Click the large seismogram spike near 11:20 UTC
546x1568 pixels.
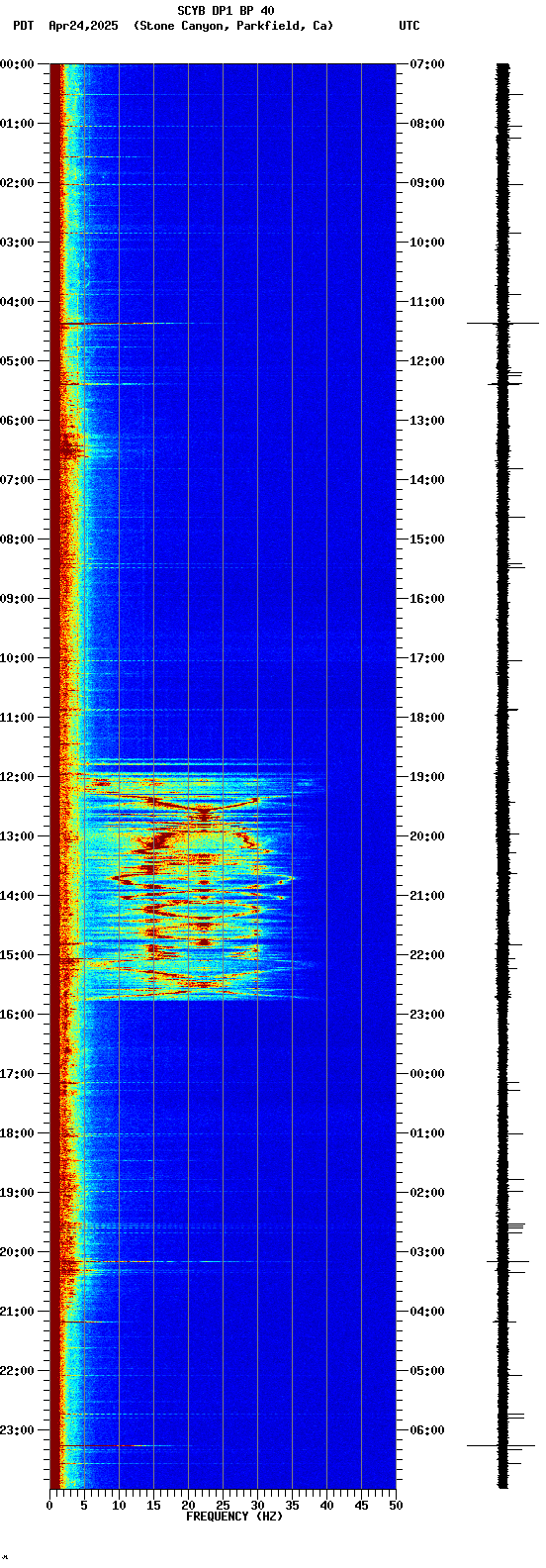(x=502, y=323)
